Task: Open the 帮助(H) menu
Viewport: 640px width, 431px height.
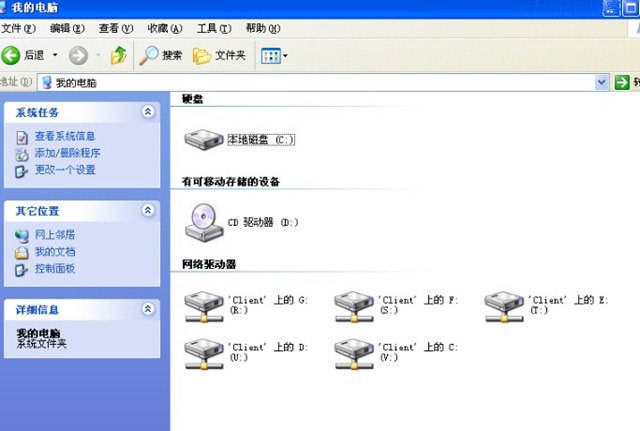Action: [262, 28]
